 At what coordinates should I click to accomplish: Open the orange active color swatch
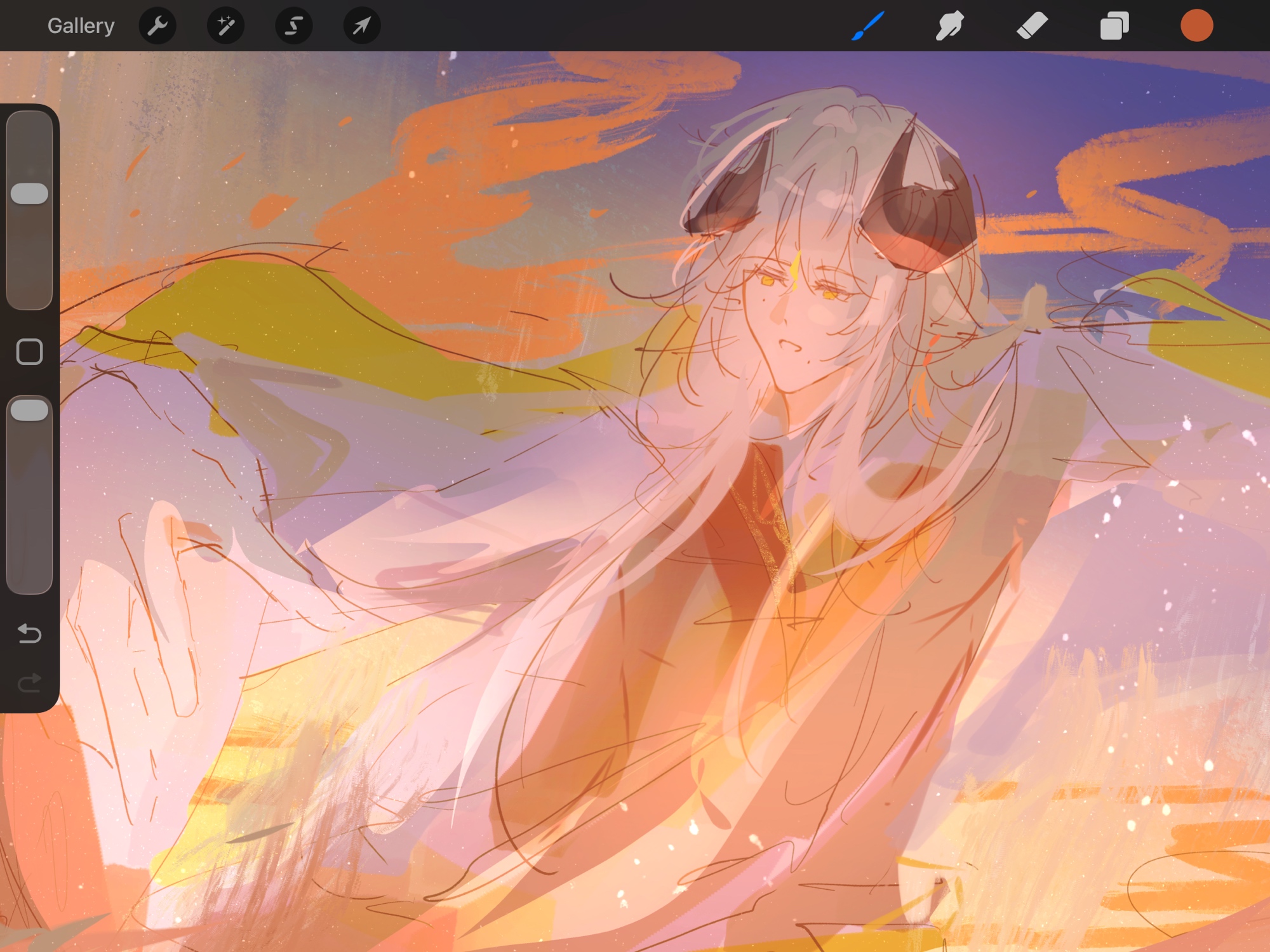click(1196, 26)
